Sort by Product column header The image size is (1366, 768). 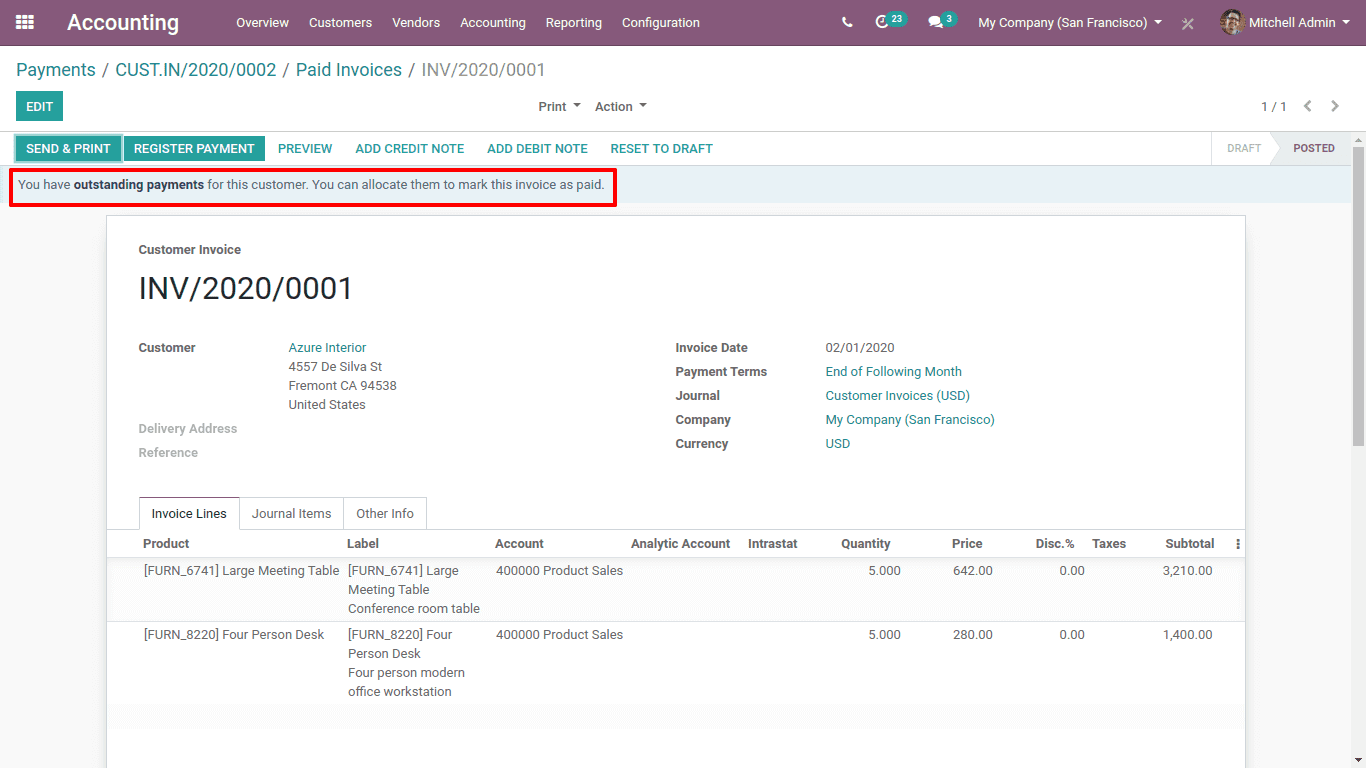[x=166, y=544]
